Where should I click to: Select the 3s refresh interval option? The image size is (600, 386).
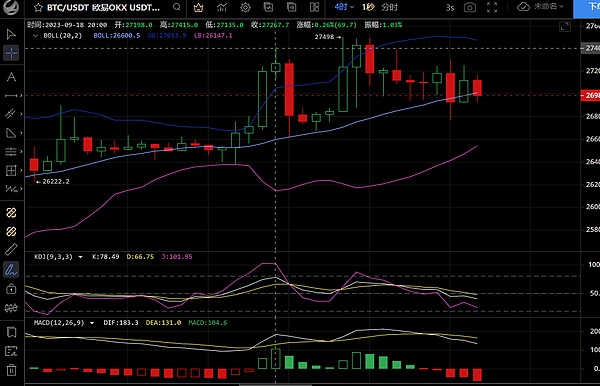(x=450, y=8)
